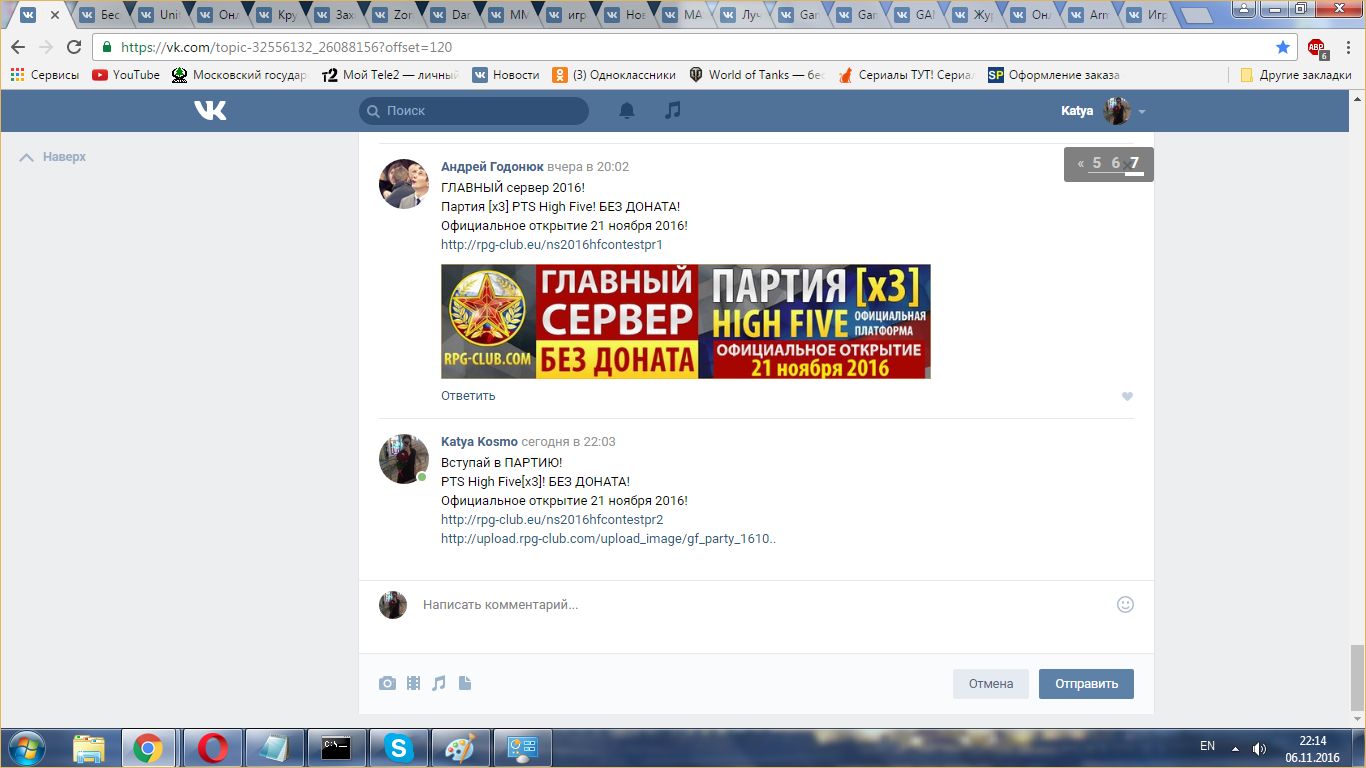
Task: Open the rpg-club.eu/ns2016hfcontestpr2 link
Action: [552, 520]
